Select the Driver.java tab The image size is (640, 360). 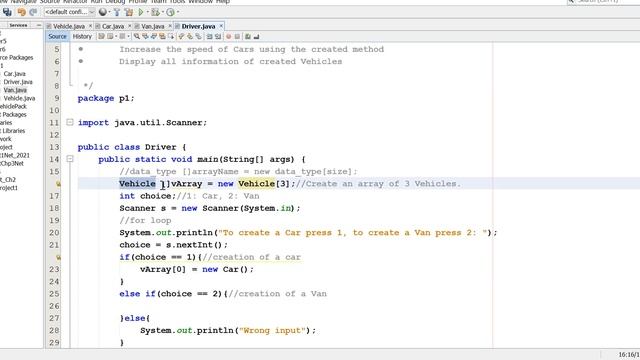click(x=198, y=26)
